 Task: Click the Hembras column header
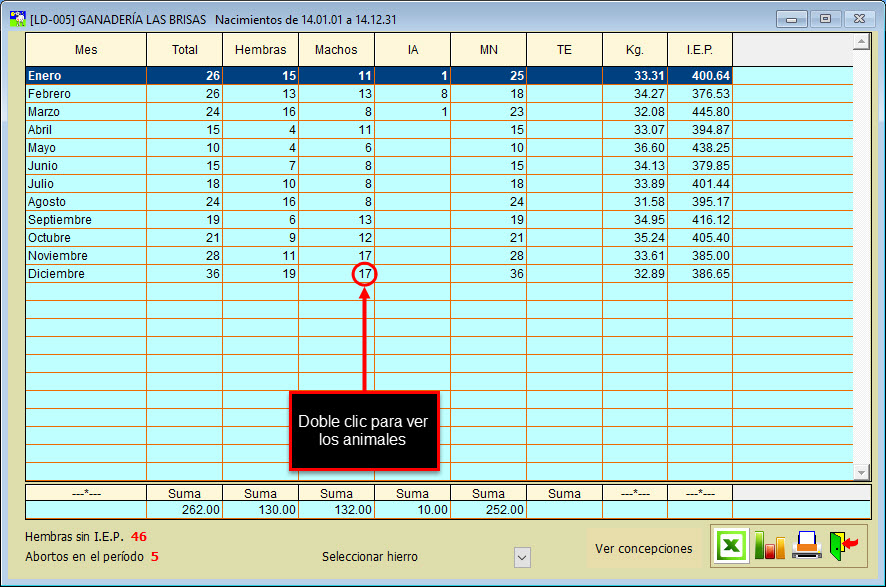(260, 50)
